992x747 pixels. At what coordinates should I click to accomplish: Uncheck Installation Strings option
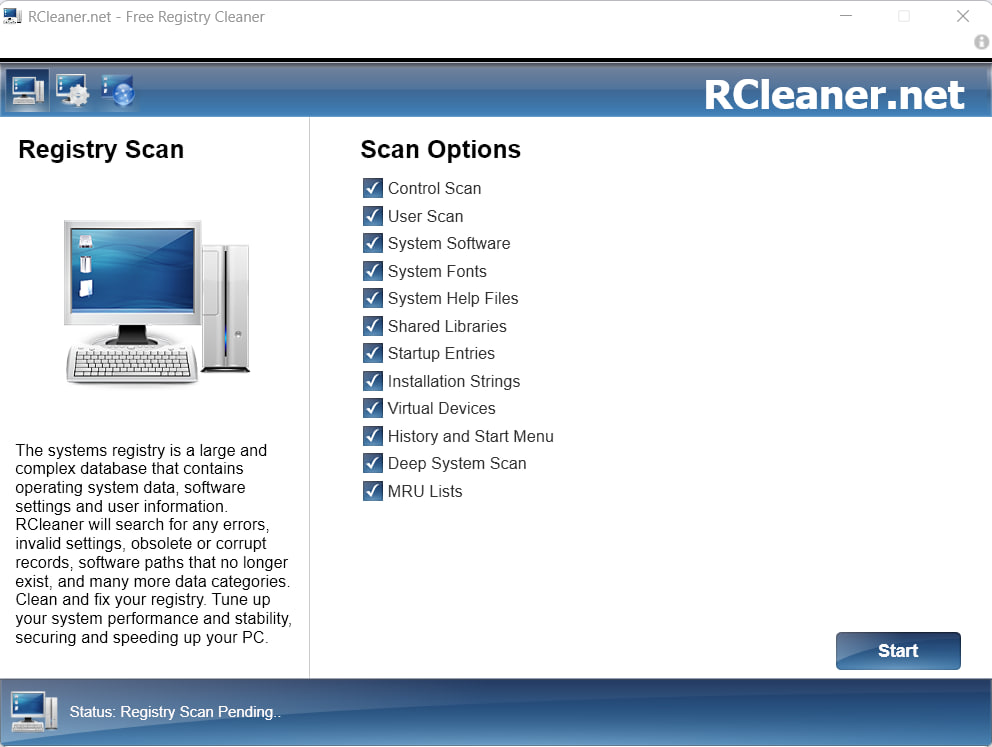[x=373, y=381]
